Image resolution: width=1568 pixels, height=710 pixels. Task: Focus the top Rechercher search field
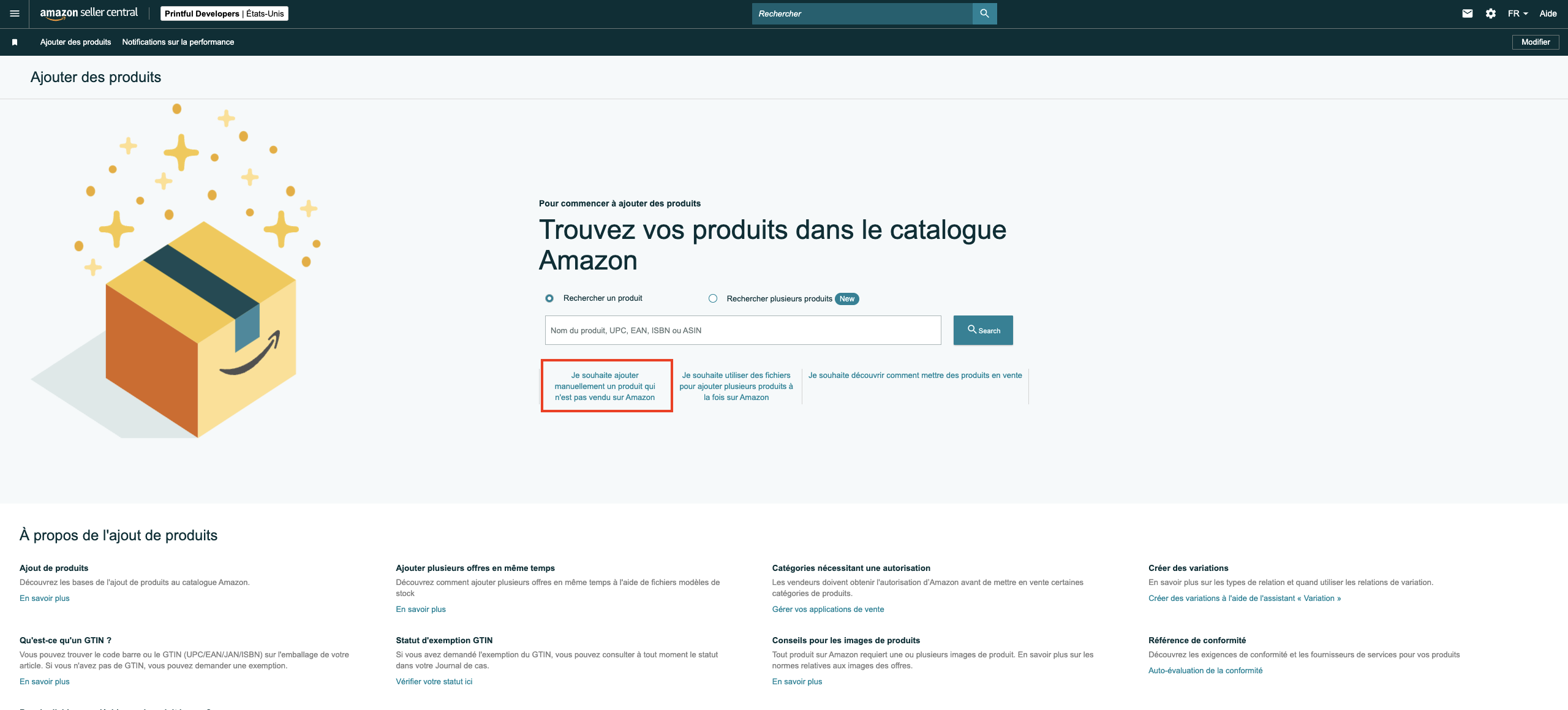(x=862, y=13)
